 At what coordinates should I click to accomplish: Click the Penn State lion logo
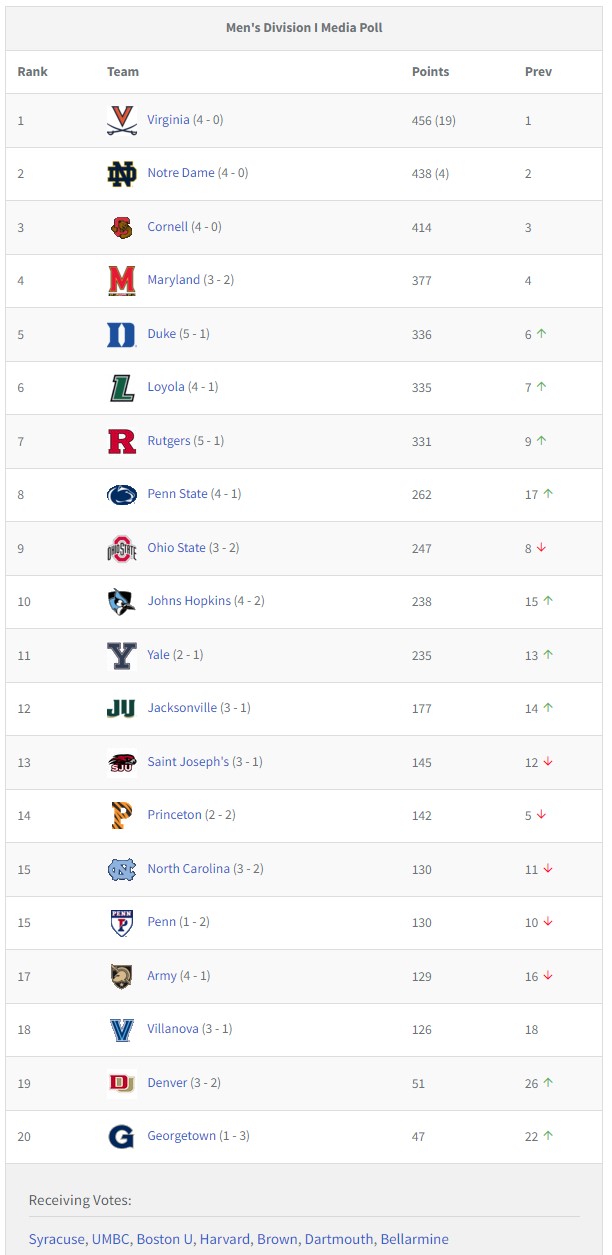tap(122, 495)
